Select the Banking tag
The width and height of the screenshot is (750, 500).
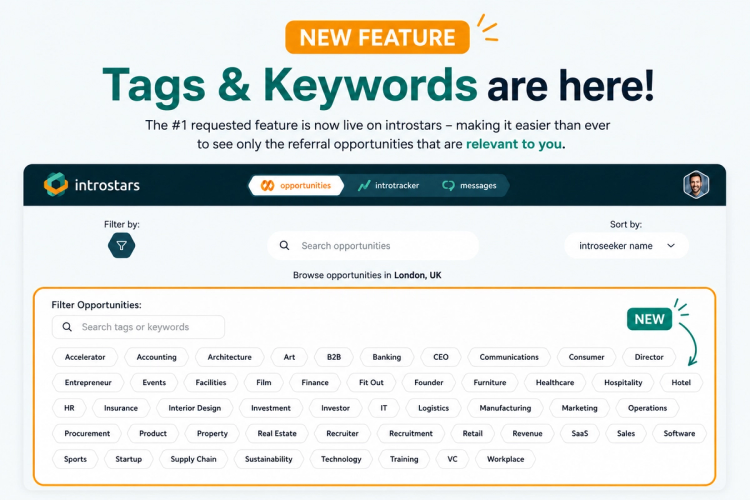click(386, 357)
